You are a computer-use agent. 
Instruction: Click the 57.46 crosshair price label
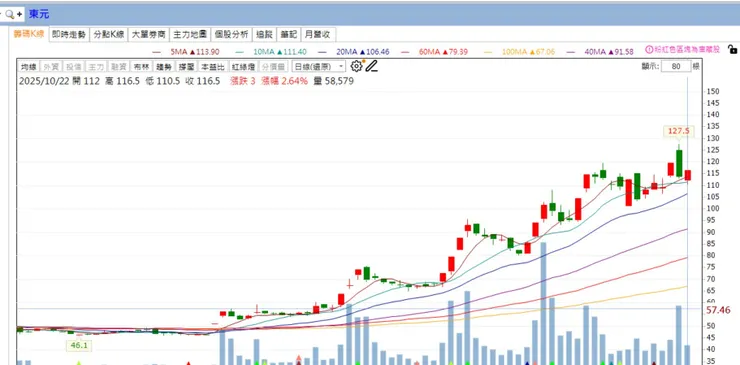click(717, 310)
